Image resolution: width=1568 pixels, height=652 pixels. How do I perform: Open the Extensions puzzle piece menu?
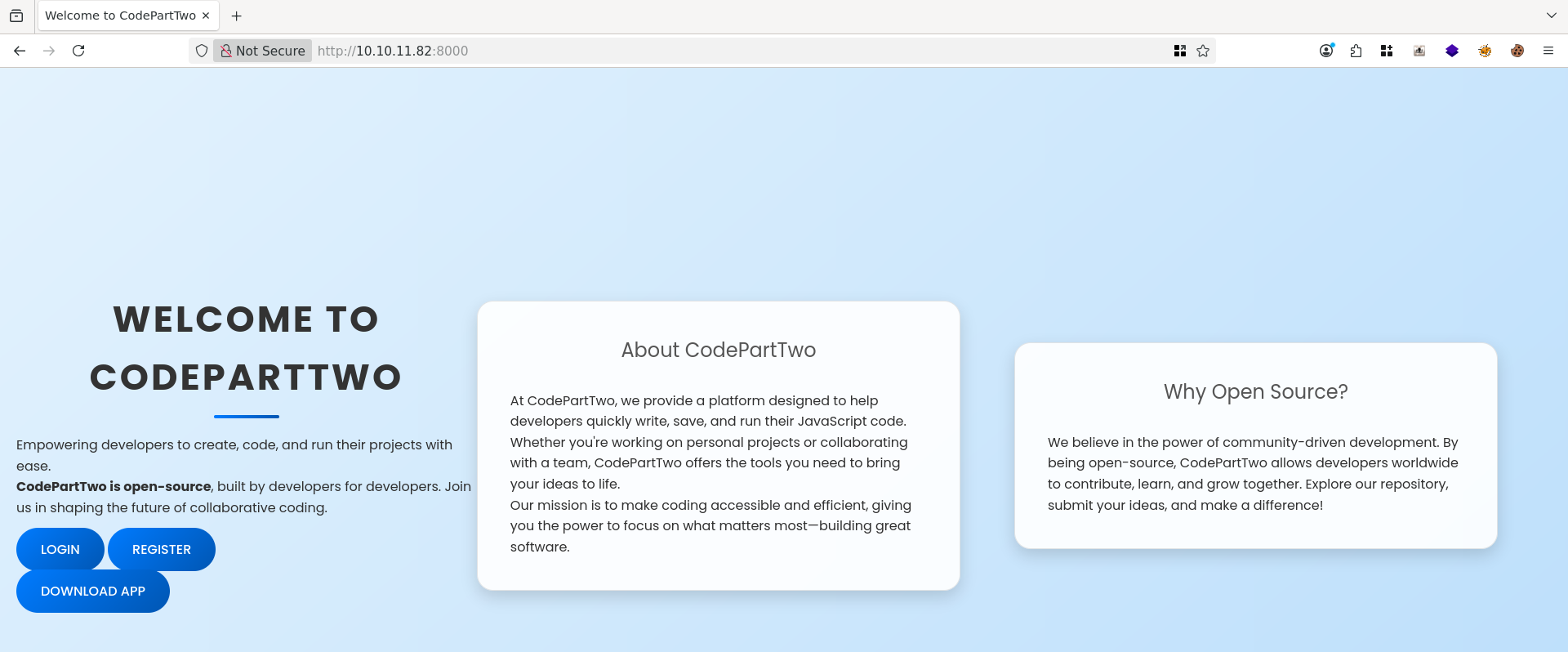1356,51
